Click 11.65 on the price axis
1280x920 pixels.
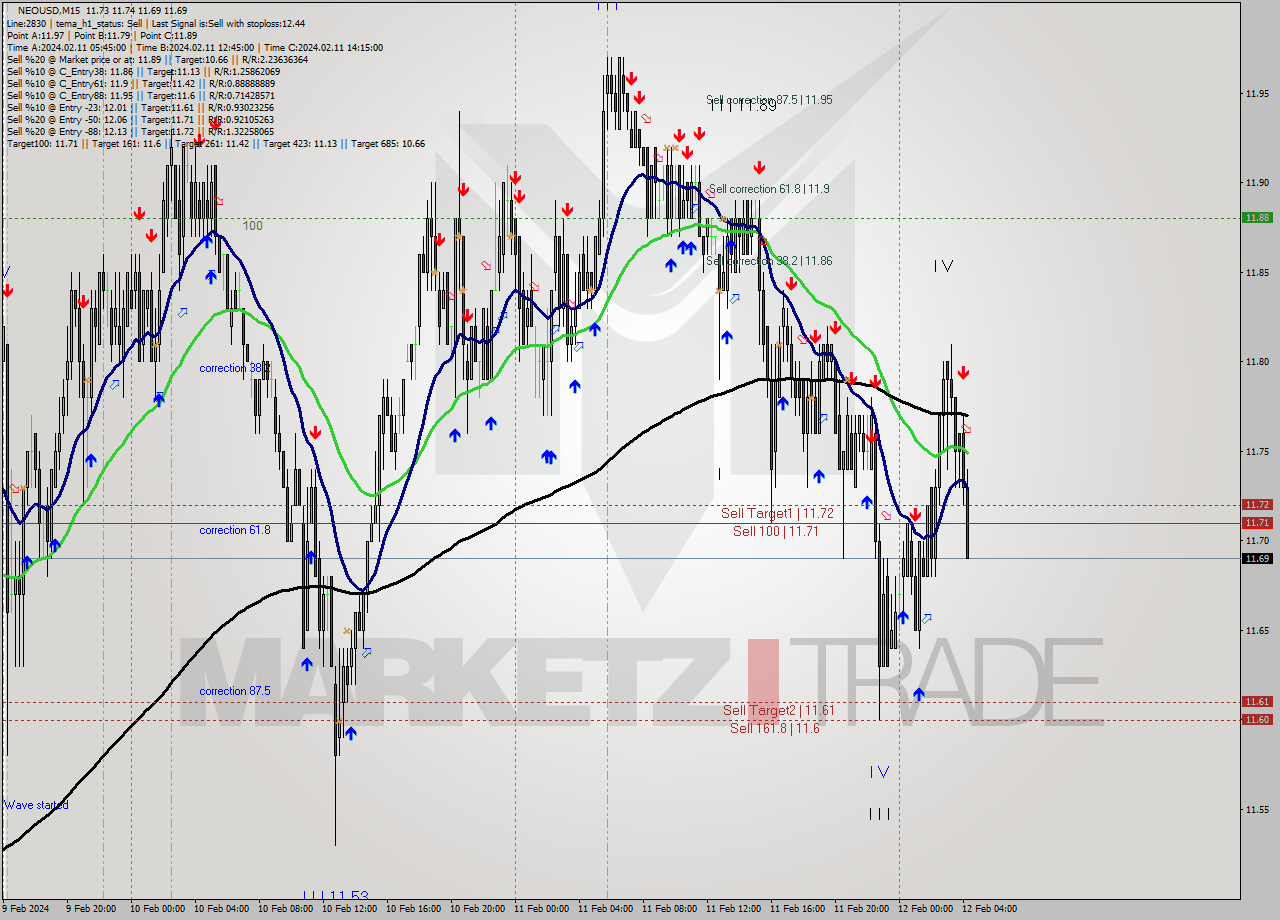point(1257,631)
